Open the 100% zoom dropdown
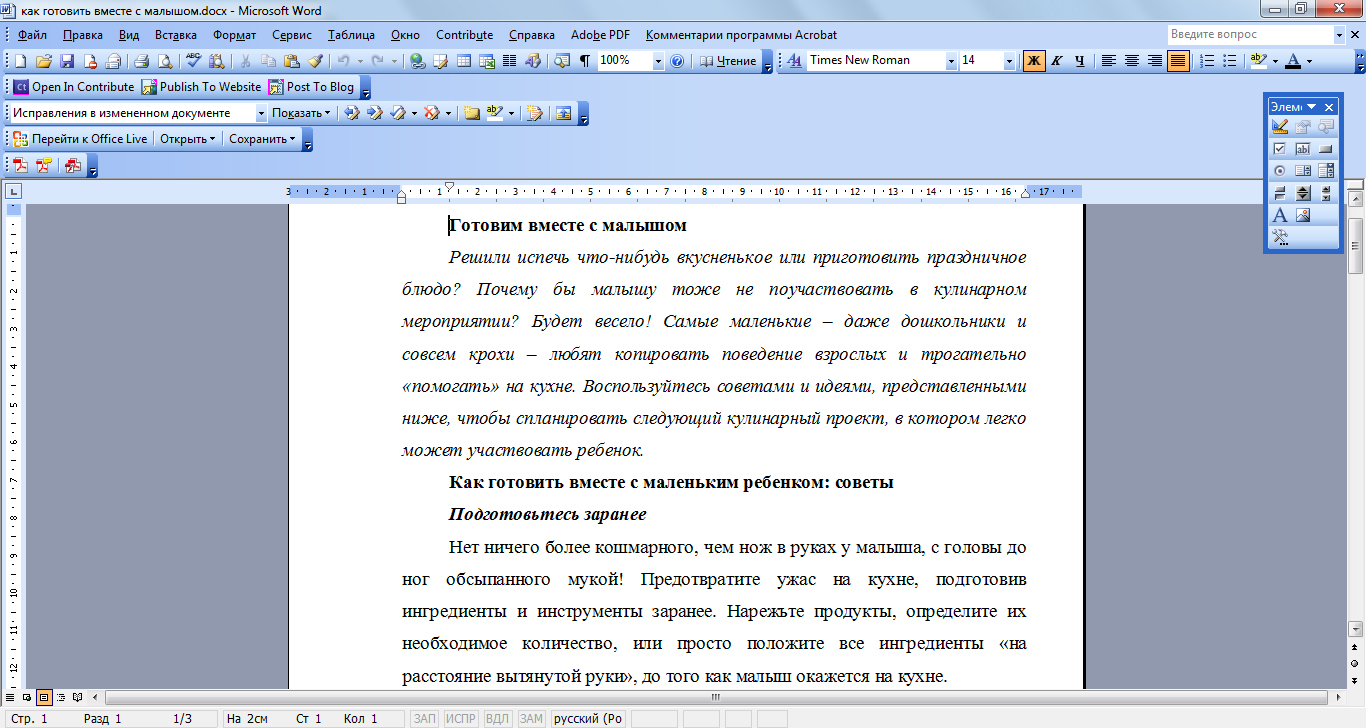Screen dimensions: 1366x728 point(658,61)
